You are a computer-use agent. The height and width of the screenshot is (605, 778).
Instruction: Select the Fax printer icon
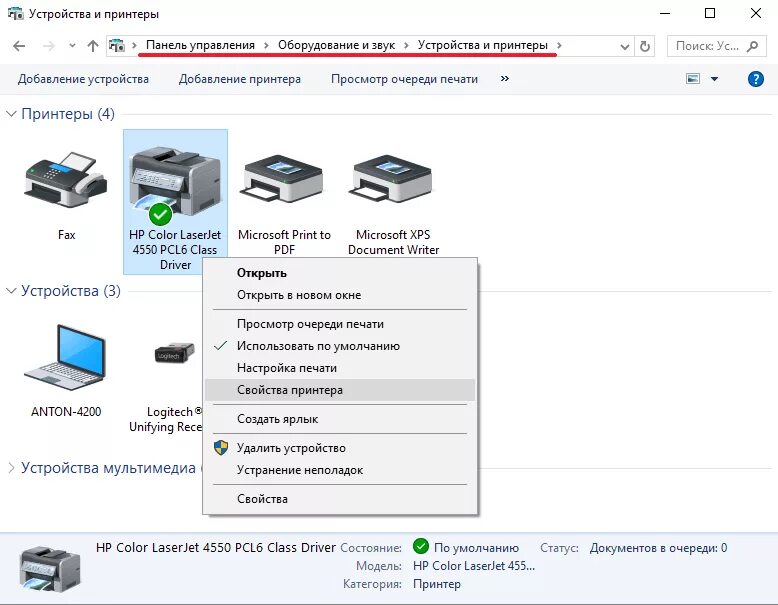[x=66, y=181]
